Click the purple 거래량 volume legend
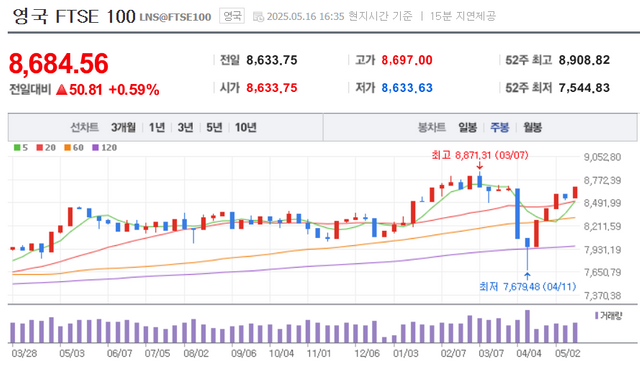 tap(608, 316)
